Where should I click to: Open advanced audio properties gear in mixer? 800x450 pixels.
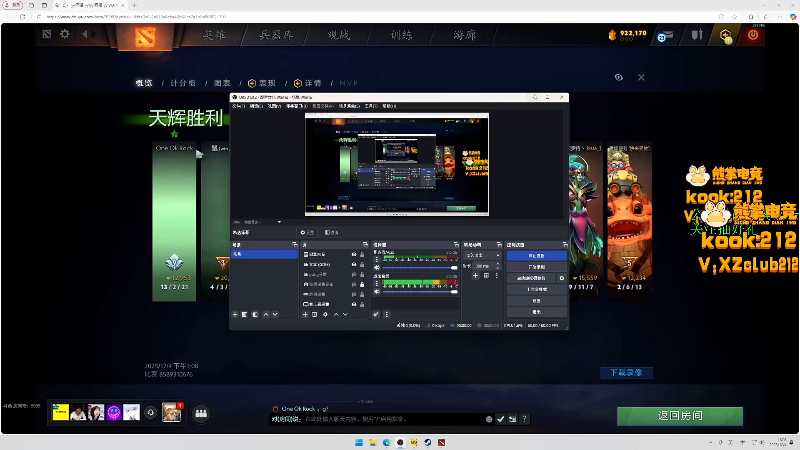tap(376, 315)
